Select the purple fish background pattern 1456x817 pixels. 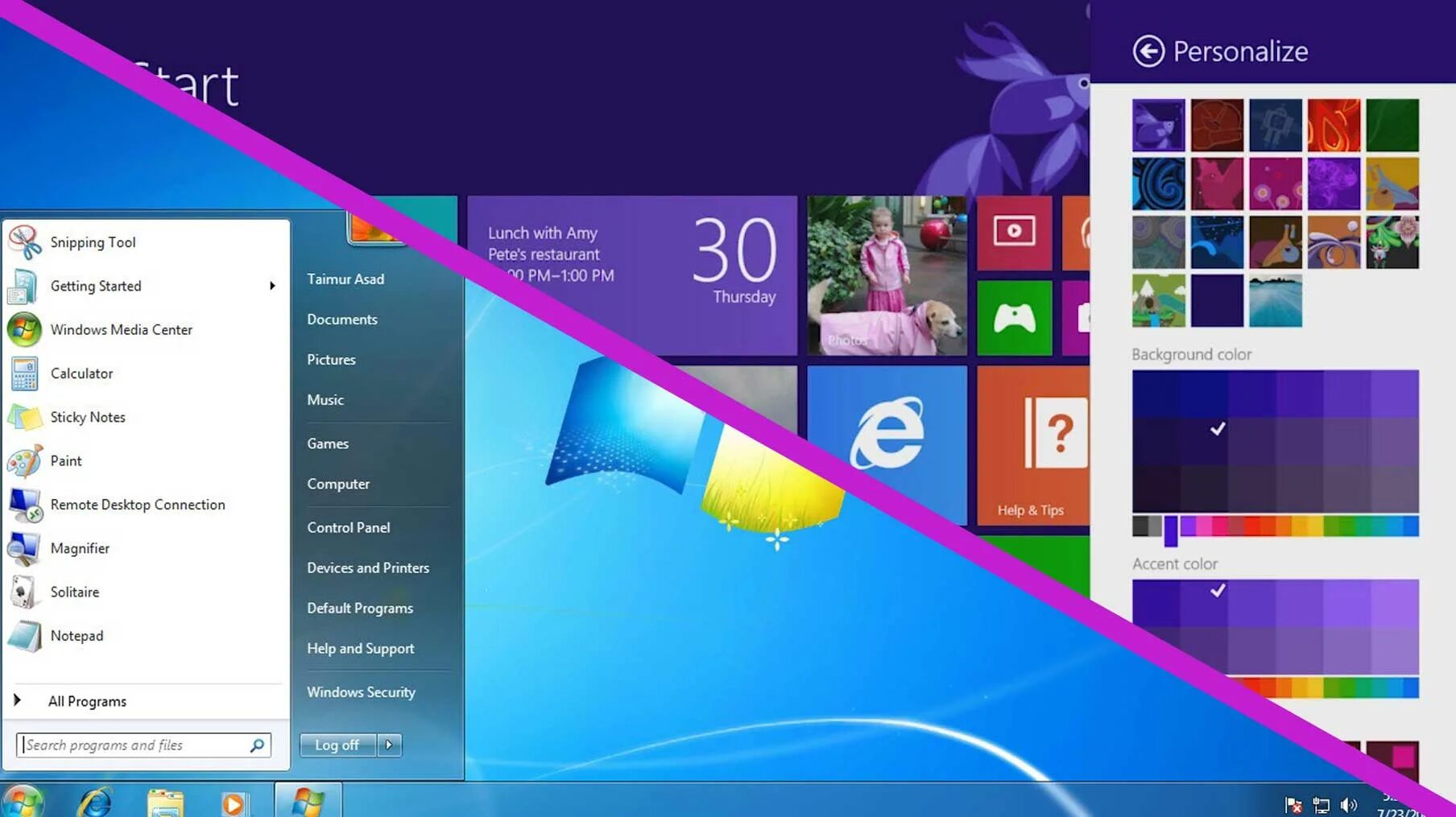[x=1158, y=126]
